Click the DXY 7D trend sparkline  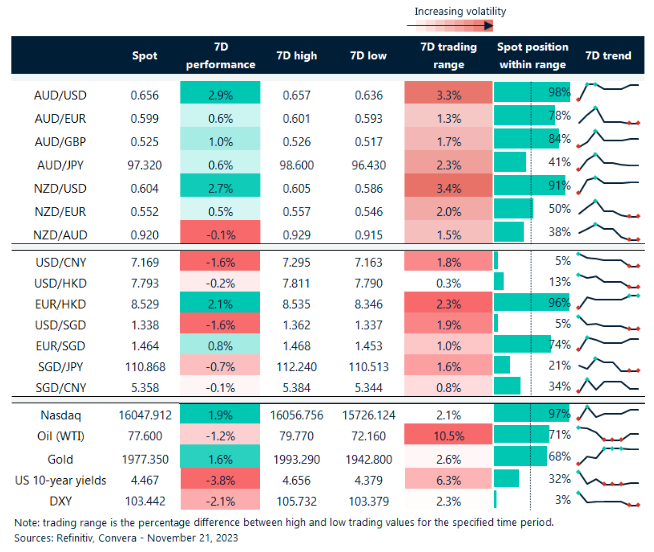click(609, 499)
